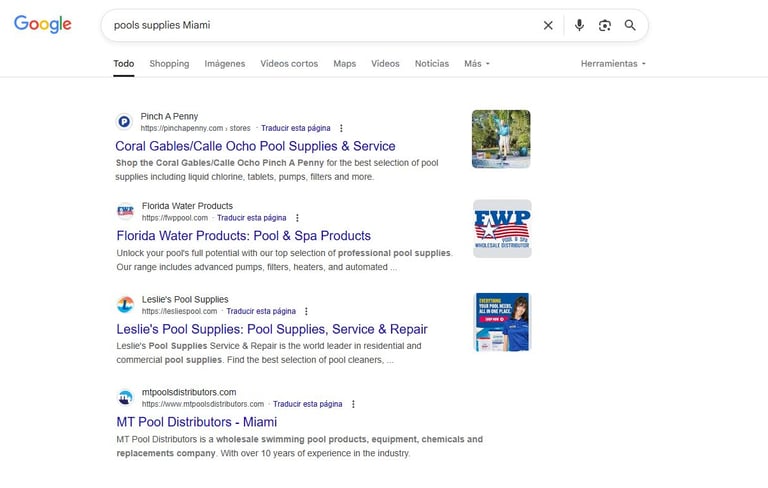Click the FWP logo thumbnail
Viewport: 768px width, 488px height.
pyautogui.click(x=502, y=229)
